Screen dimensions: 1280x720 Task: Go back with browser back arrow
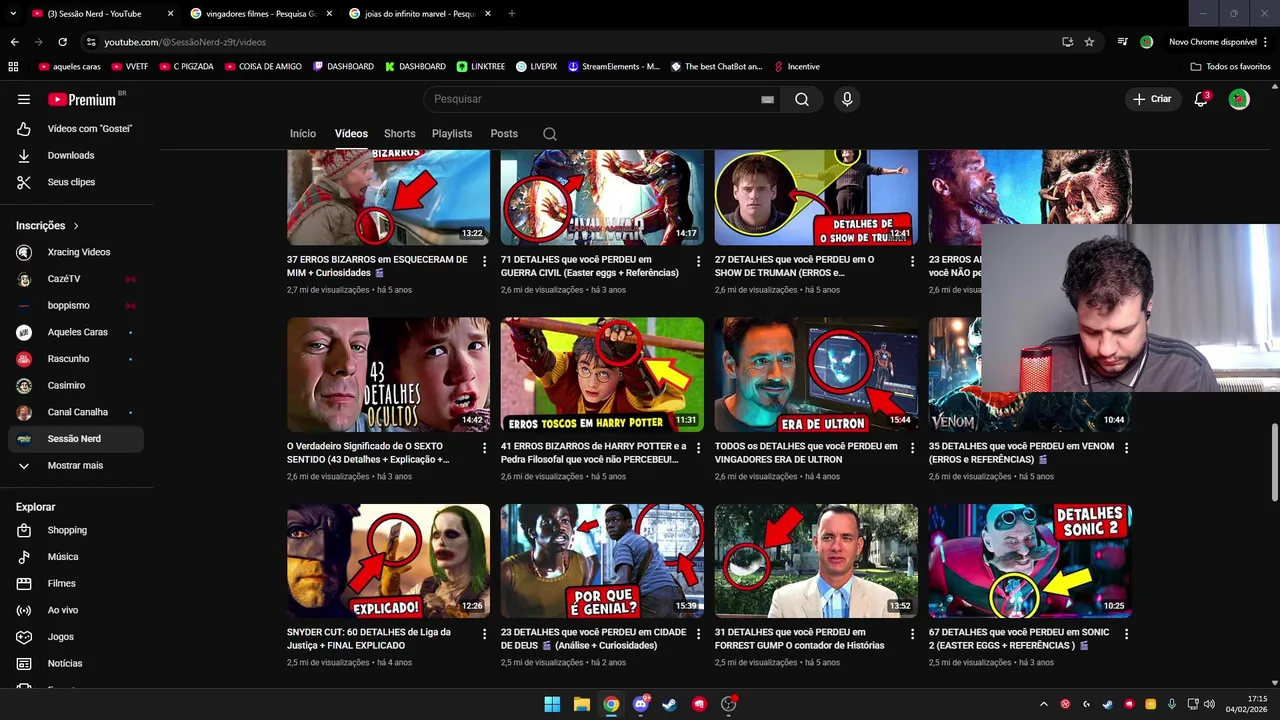(x=14, y=42)
